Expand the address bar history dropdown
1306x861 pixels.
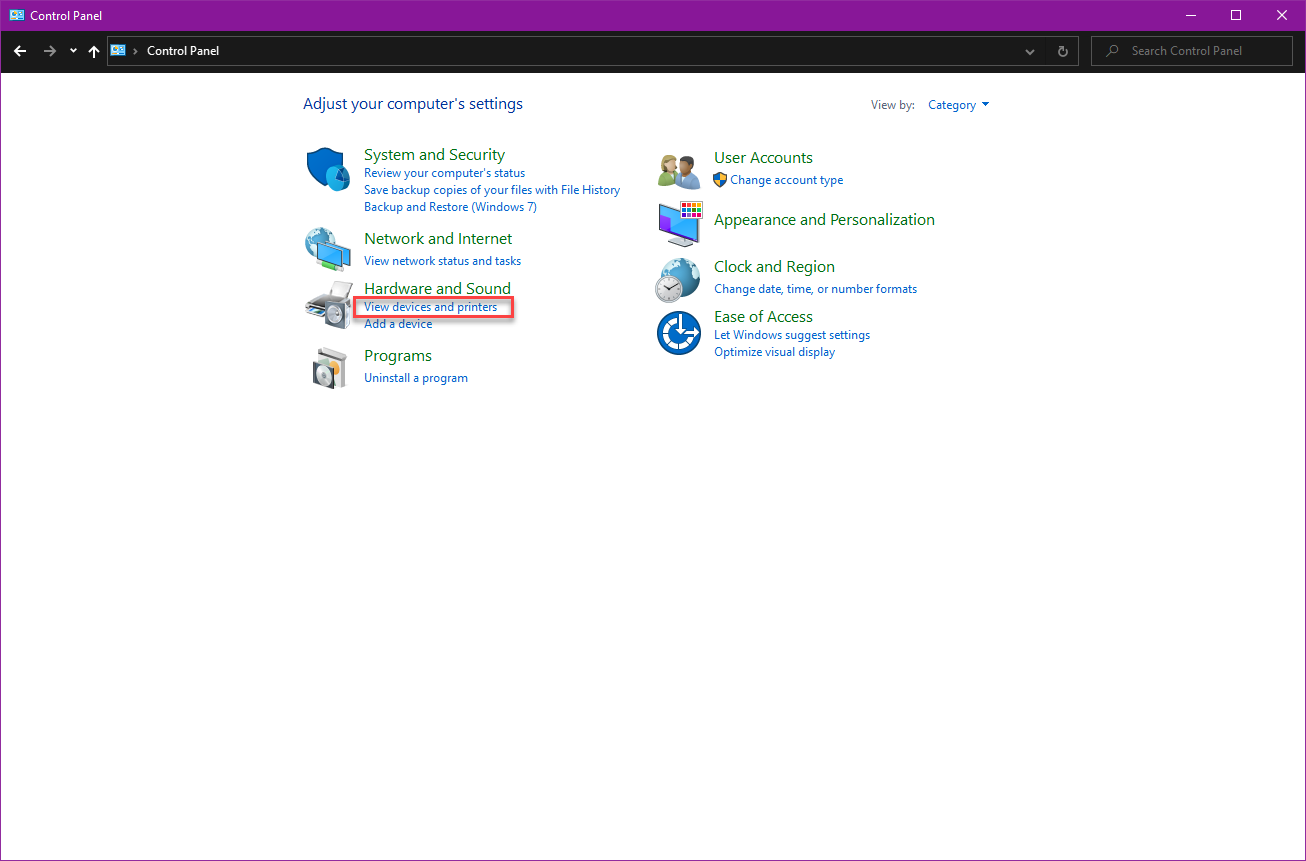1031,51
